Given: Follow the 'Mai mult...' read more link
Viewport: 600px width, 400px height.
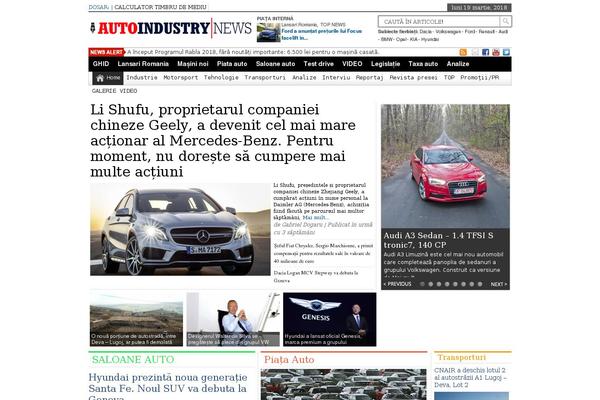Looking at the screenshot, I should click(316, 218).
